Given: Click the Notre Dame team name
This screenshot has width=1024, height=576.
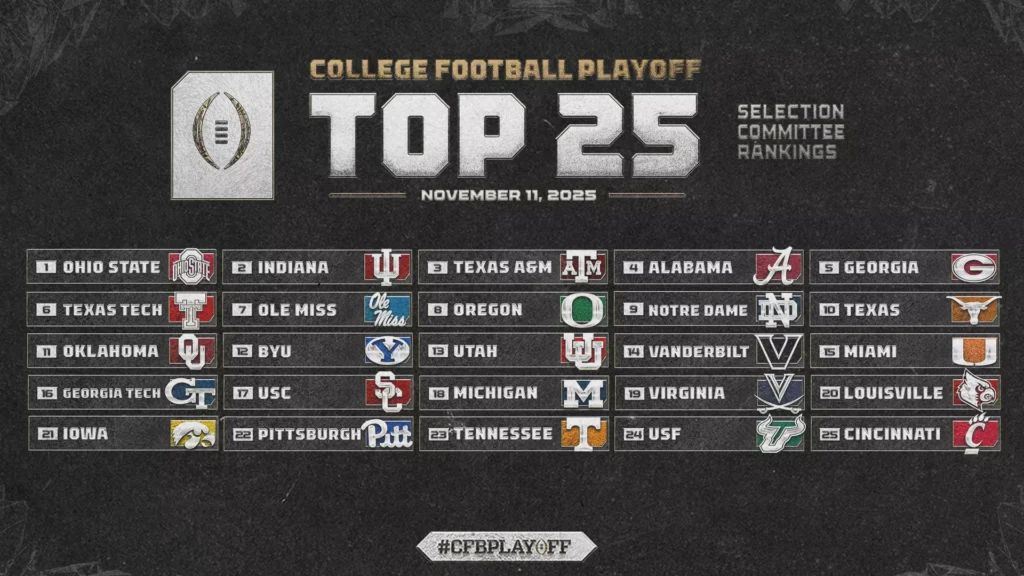Looking at the screenshot, I should point(698,310).
